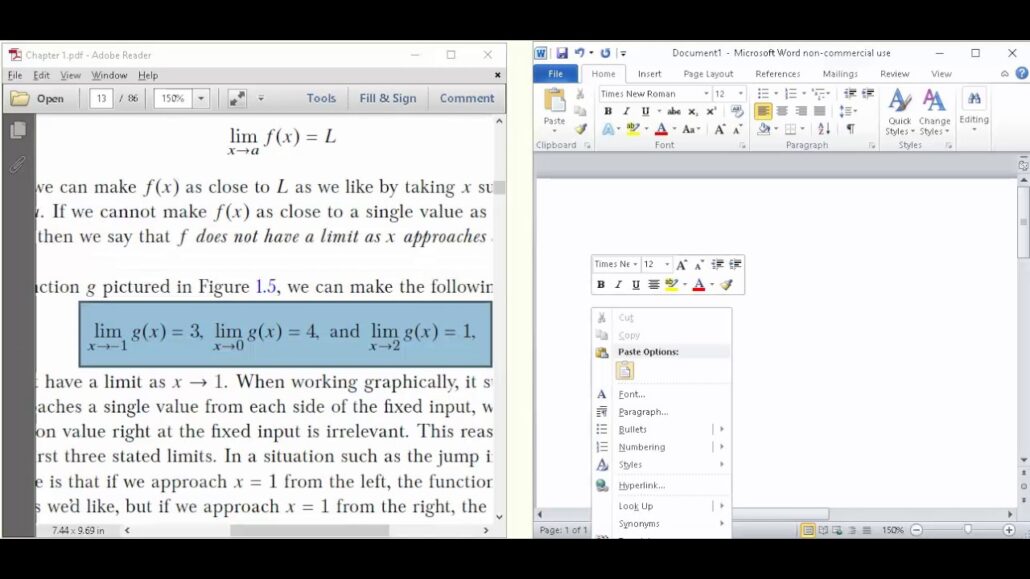Open the Times New Roman font dropdown
1030x579 pixels.
(x=704, y=93)
